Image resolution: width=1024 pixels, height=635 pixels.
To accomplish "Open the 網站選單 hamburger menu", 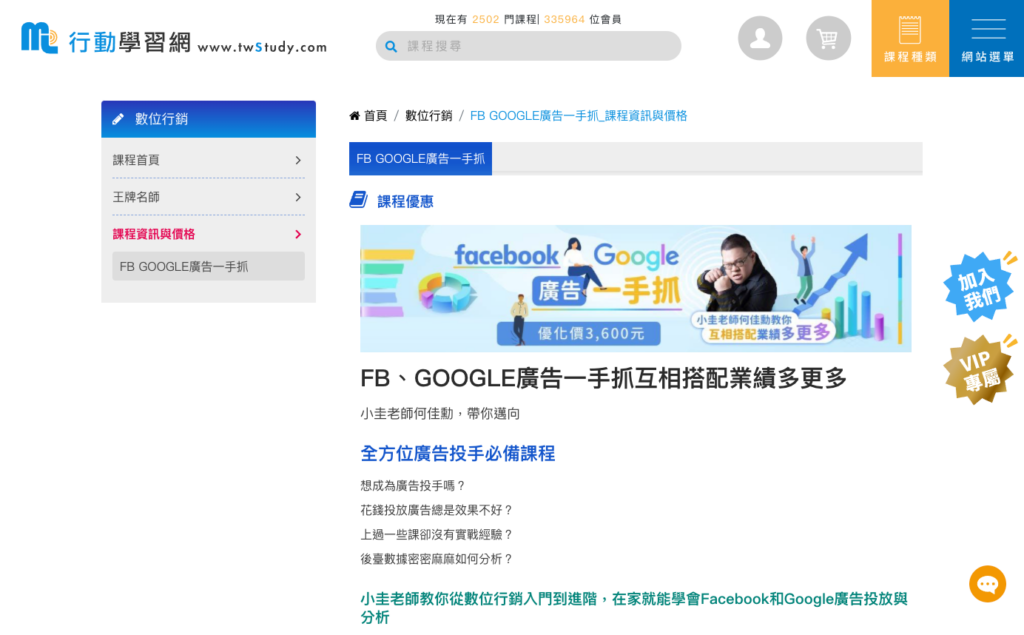I will tap(987, 39).
